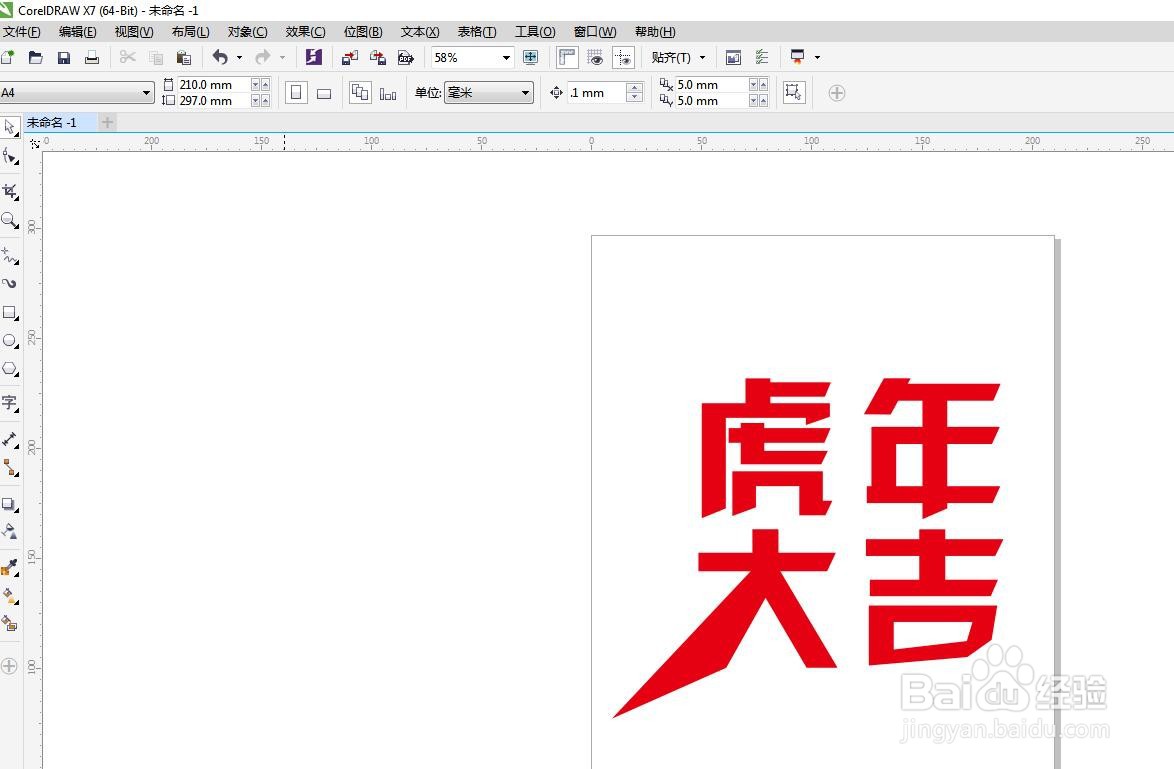Screen dimensions: 1174x769
Task: Set page orientation to landscape
Action: tap(324, 94)
